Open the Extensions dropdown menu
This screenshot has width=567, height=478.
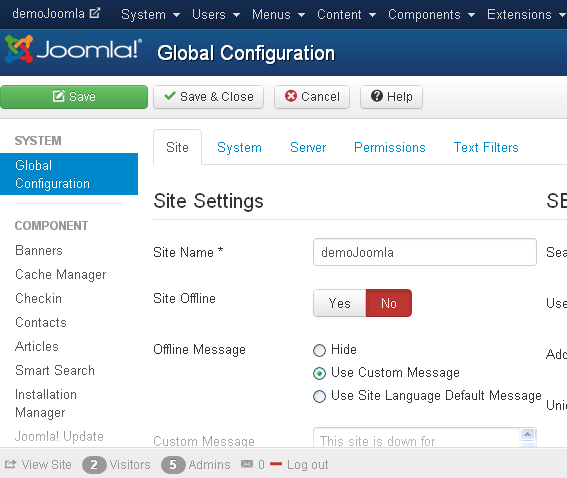tap(526, 14)
